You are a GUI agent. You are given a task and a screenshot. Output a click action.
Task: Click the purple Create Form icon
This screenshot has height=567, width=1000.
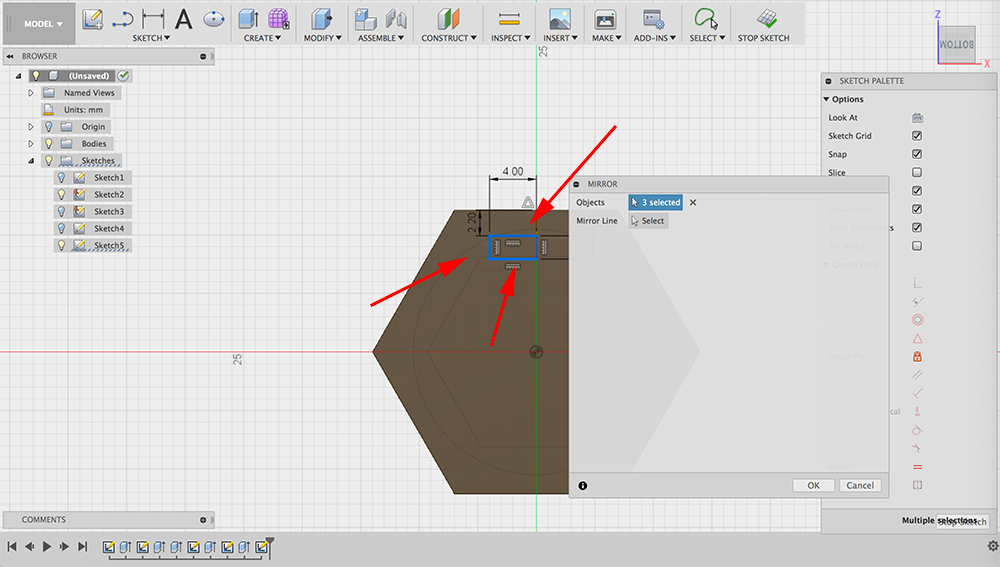point(278,19)
